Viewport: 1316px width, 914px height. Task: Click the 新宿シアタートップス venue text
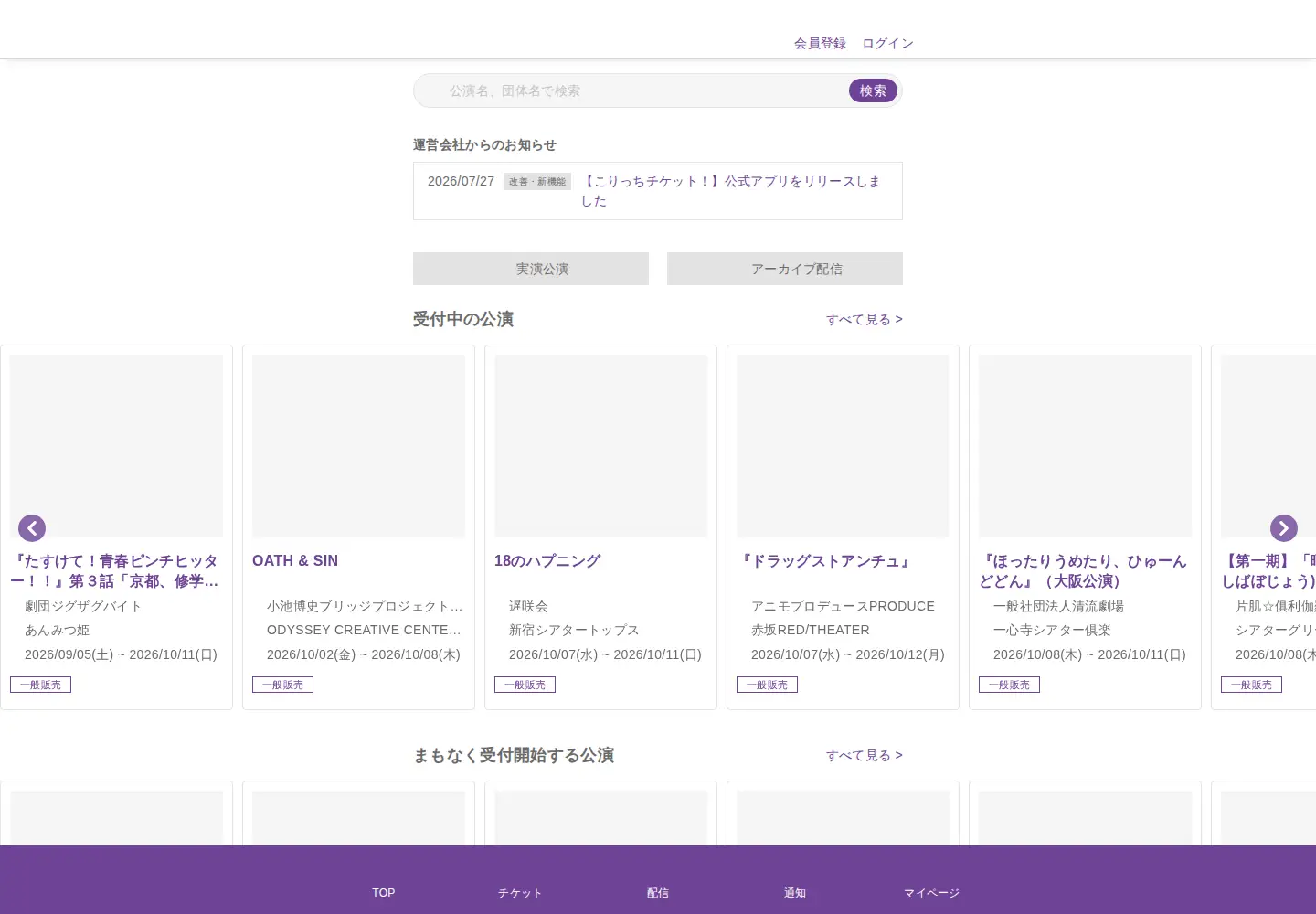tap(574, 630)
